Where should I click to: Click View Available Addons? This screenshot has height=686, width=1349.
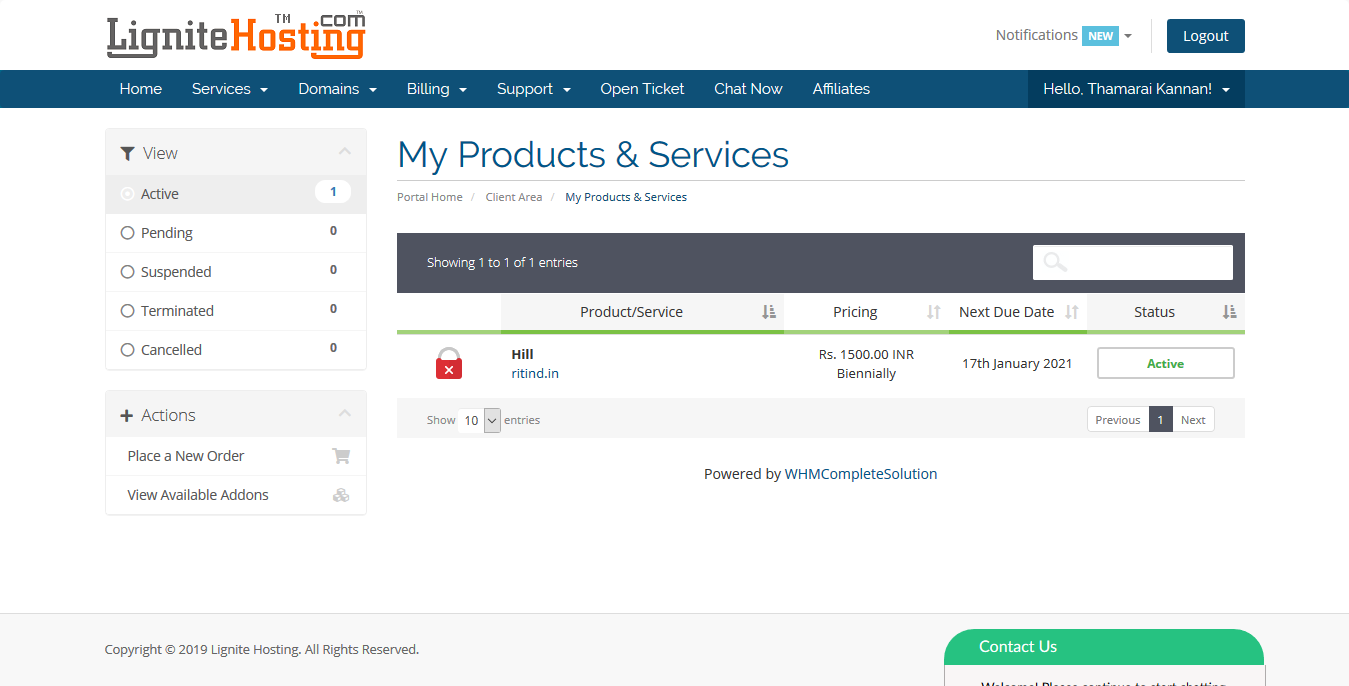tap(236, 495)
